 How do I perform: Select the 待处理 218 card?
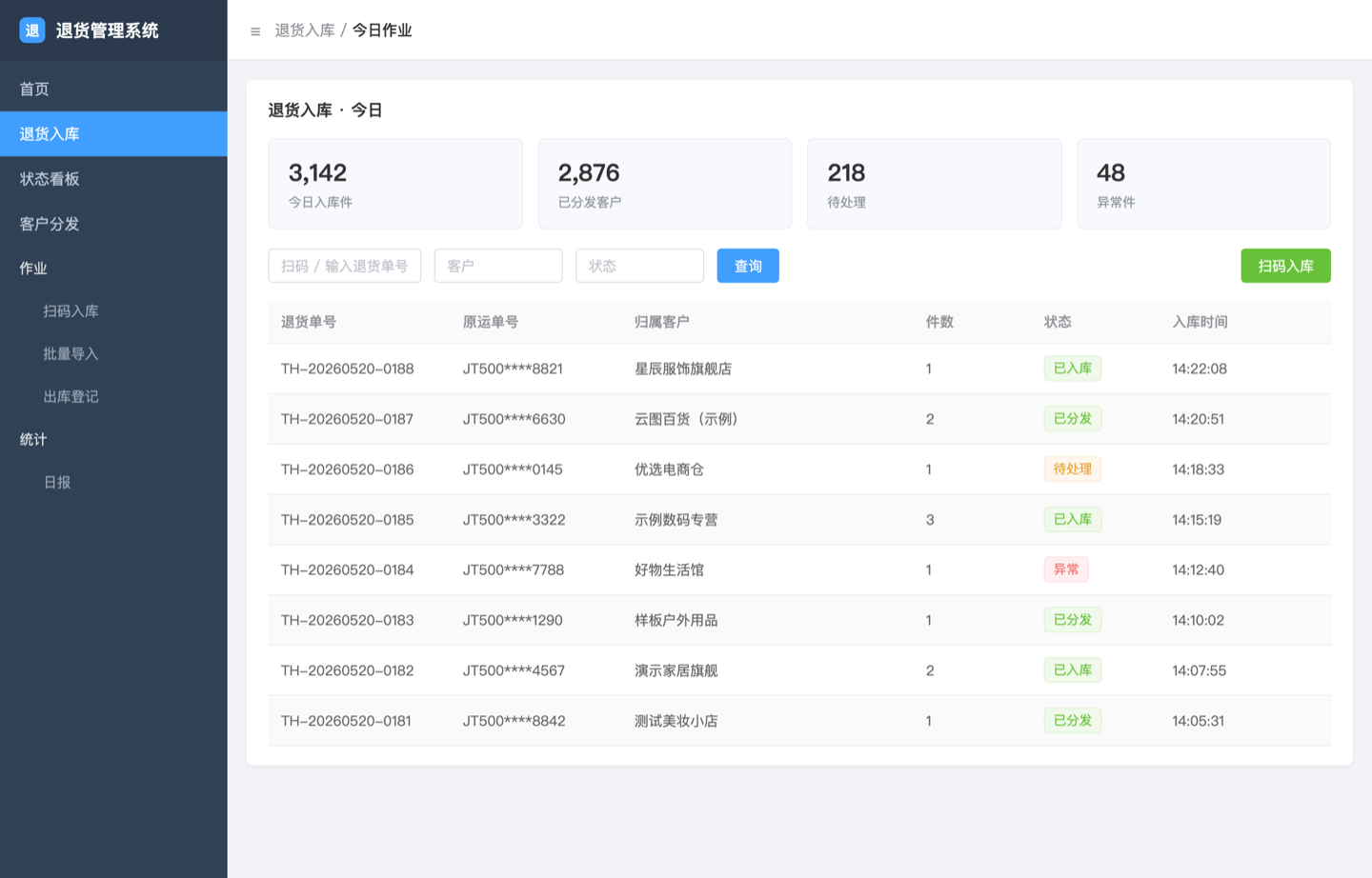coord(935,184)
